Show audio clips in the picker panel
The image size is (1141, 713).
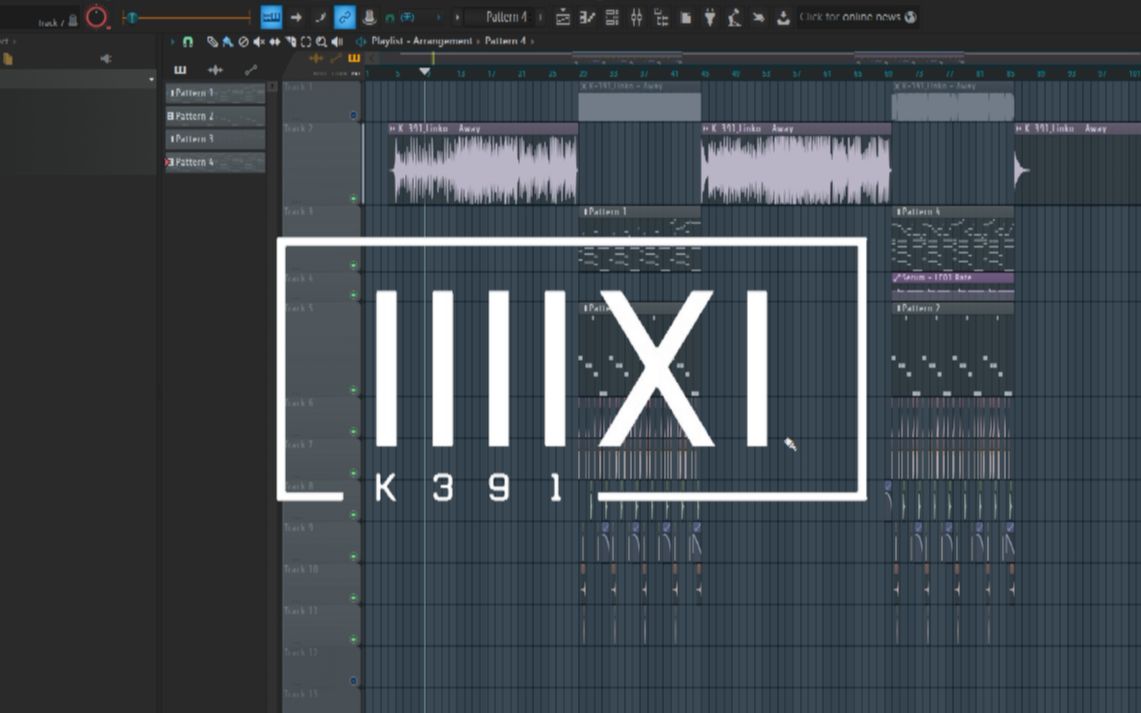pos(215,70)
